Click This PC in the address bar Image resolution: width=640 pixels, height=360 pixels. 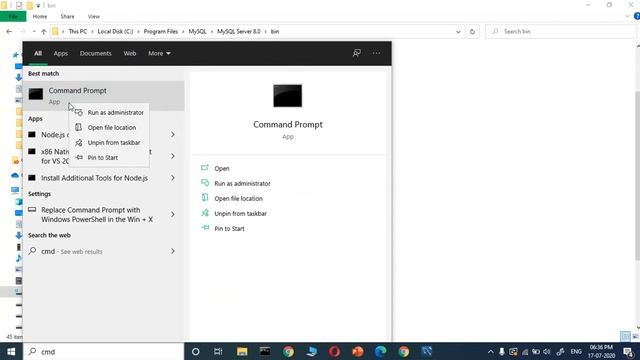coord(78,31)
